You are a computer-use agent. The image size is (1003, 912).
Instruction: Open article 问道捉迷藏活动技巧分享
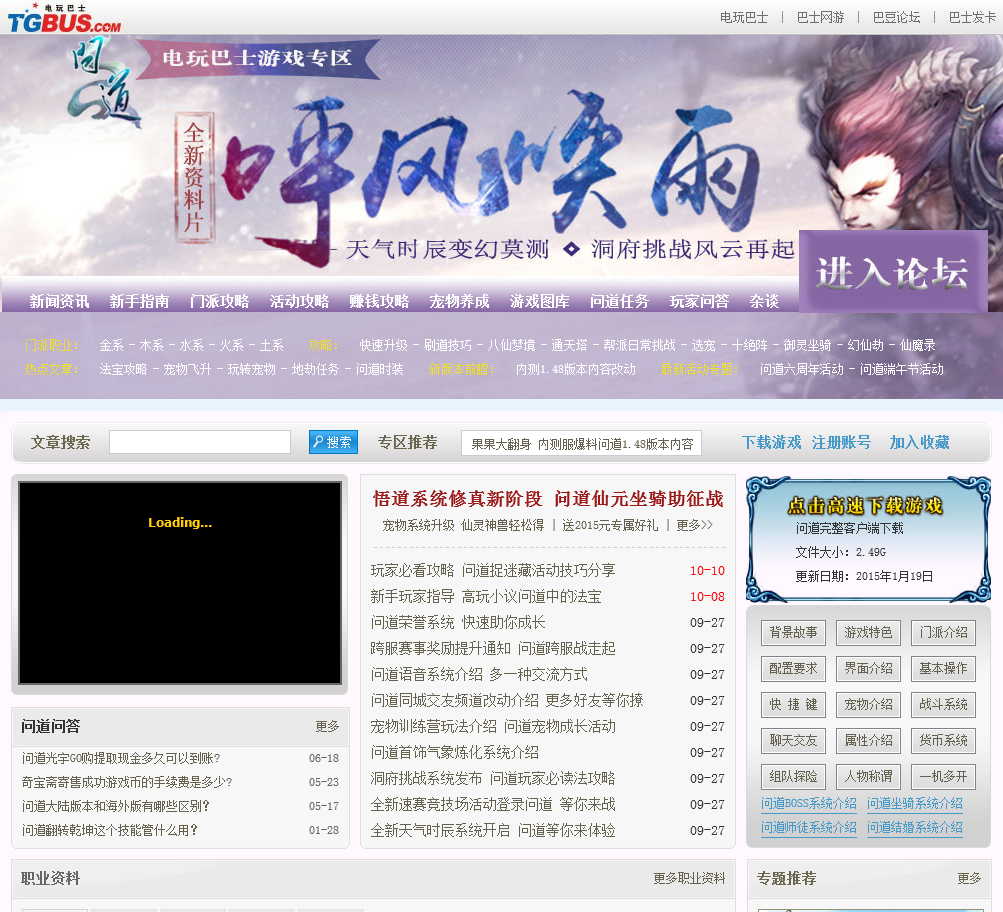[x=538, y=570]
